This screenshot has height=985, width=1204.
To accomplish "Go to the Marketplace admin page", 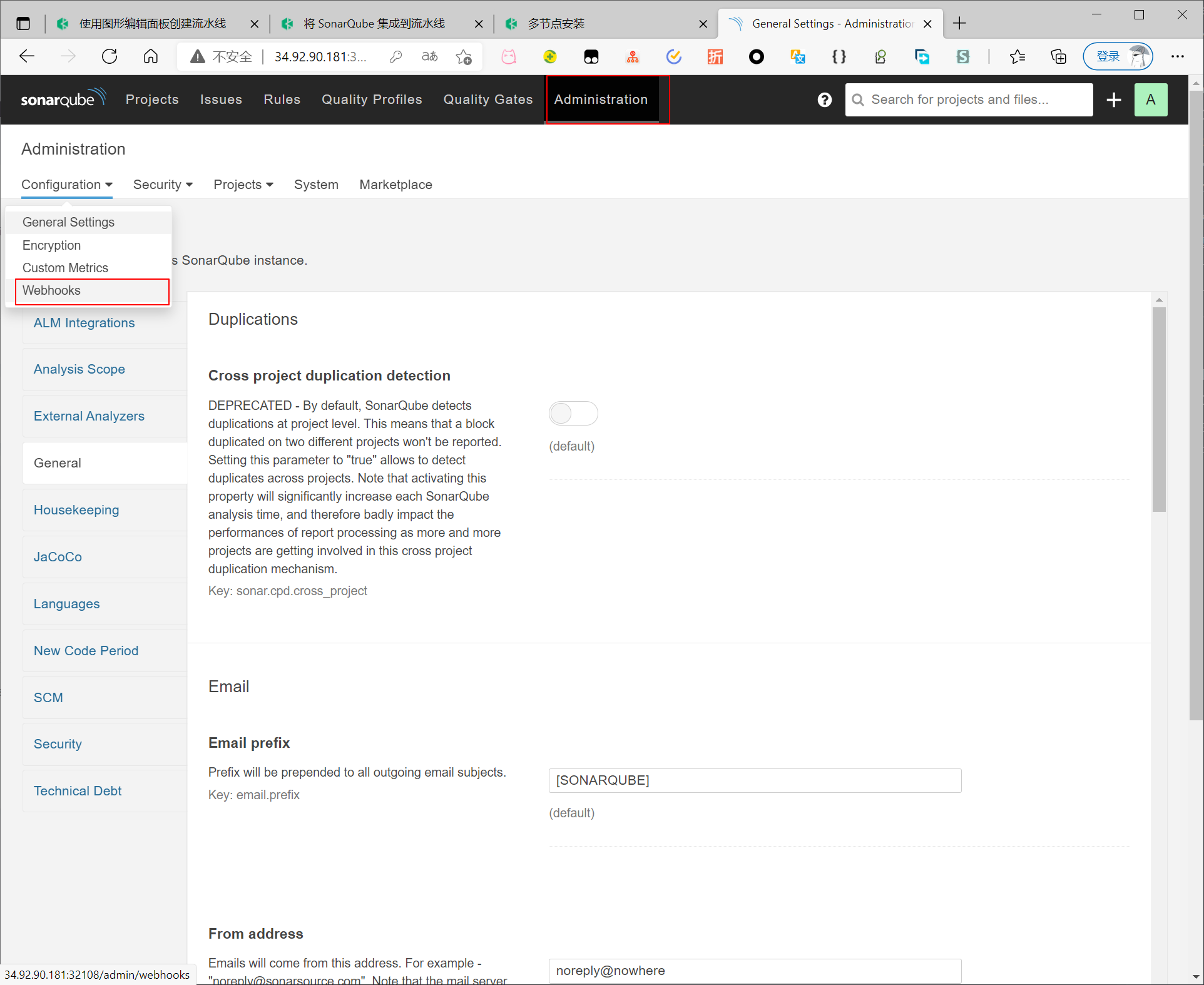I will [x=395, y=185].
